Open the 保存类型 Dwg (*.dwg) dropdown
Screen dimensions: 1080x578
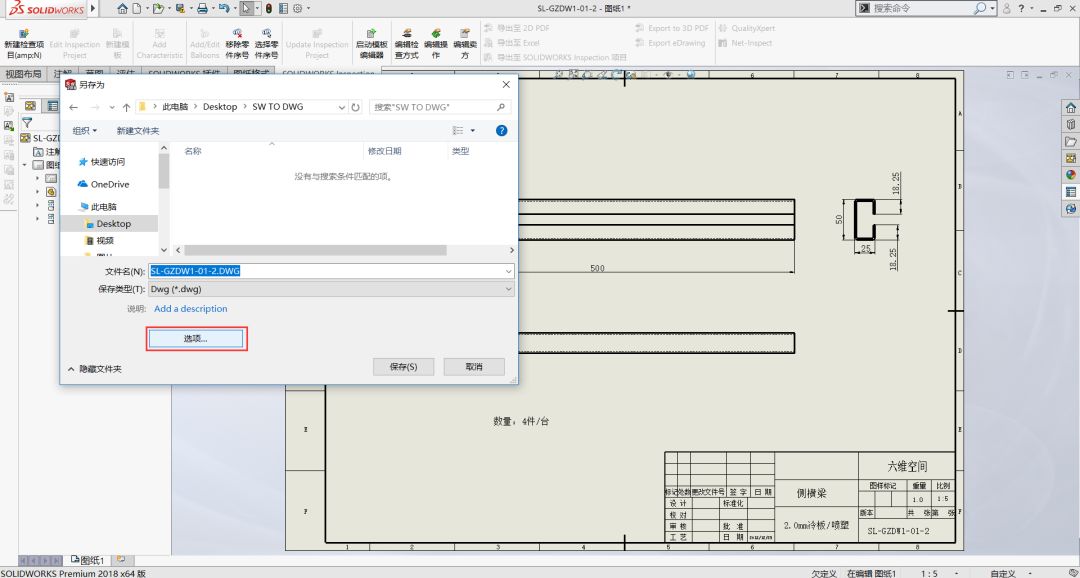pyautogui.click(x=331, y=289)
